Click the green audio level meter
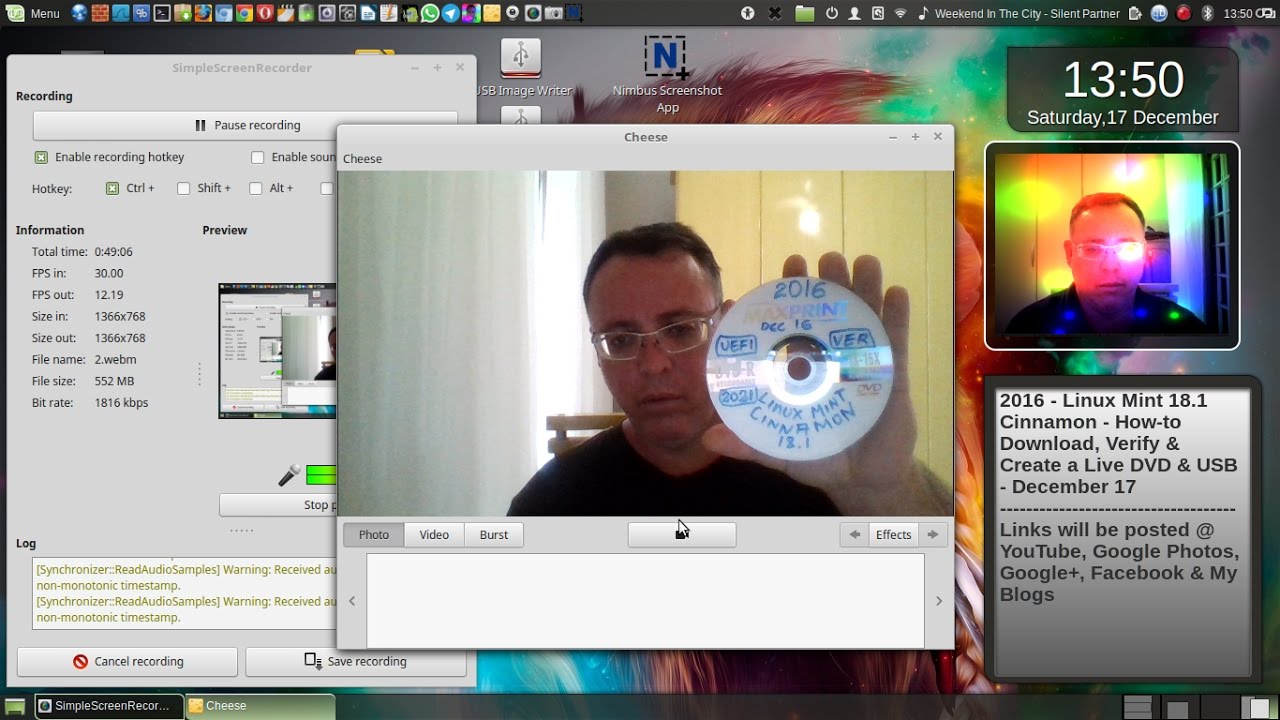Screen dimensions: 1280x720 tap(321, 475)
